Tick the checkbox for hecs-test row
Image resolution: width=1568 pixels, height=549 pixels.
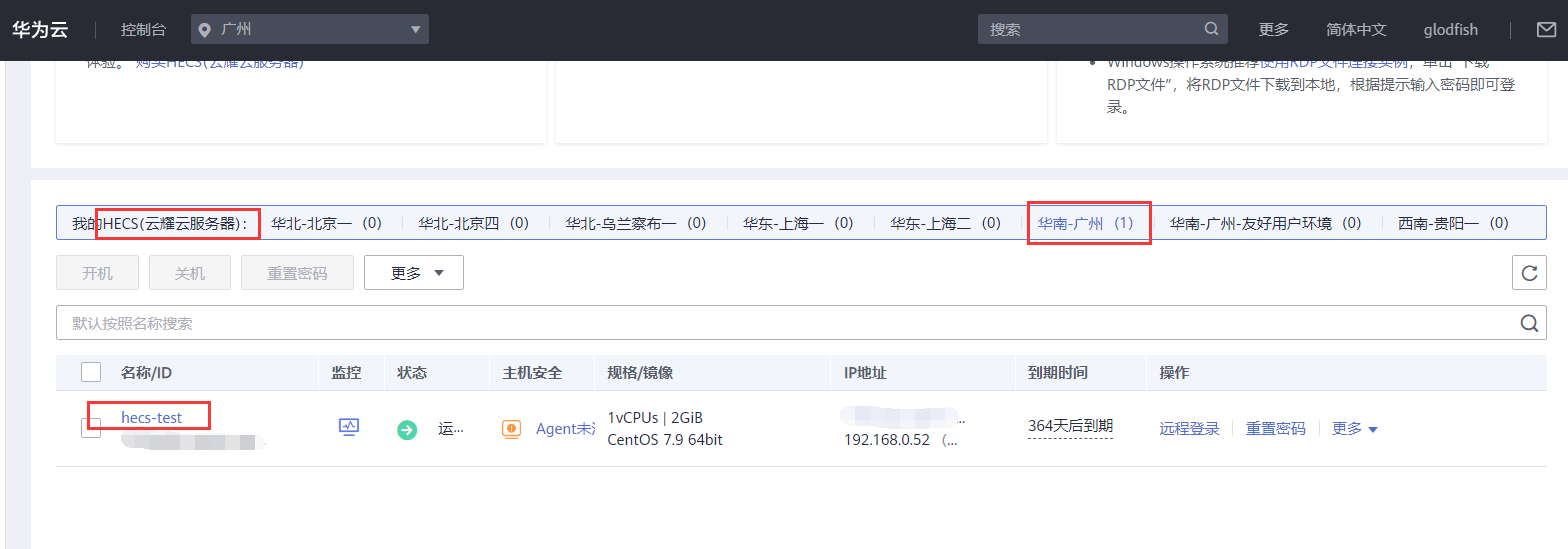pyautogui.click(x=91, y=428)
